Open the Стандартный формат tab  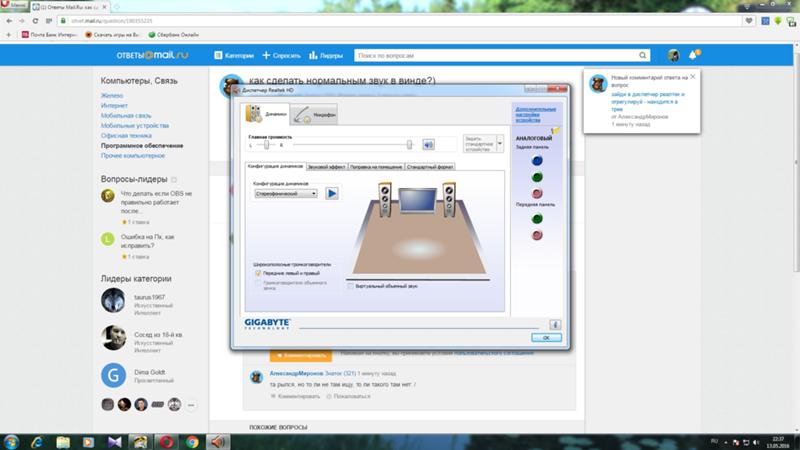[x=430, y=167]
